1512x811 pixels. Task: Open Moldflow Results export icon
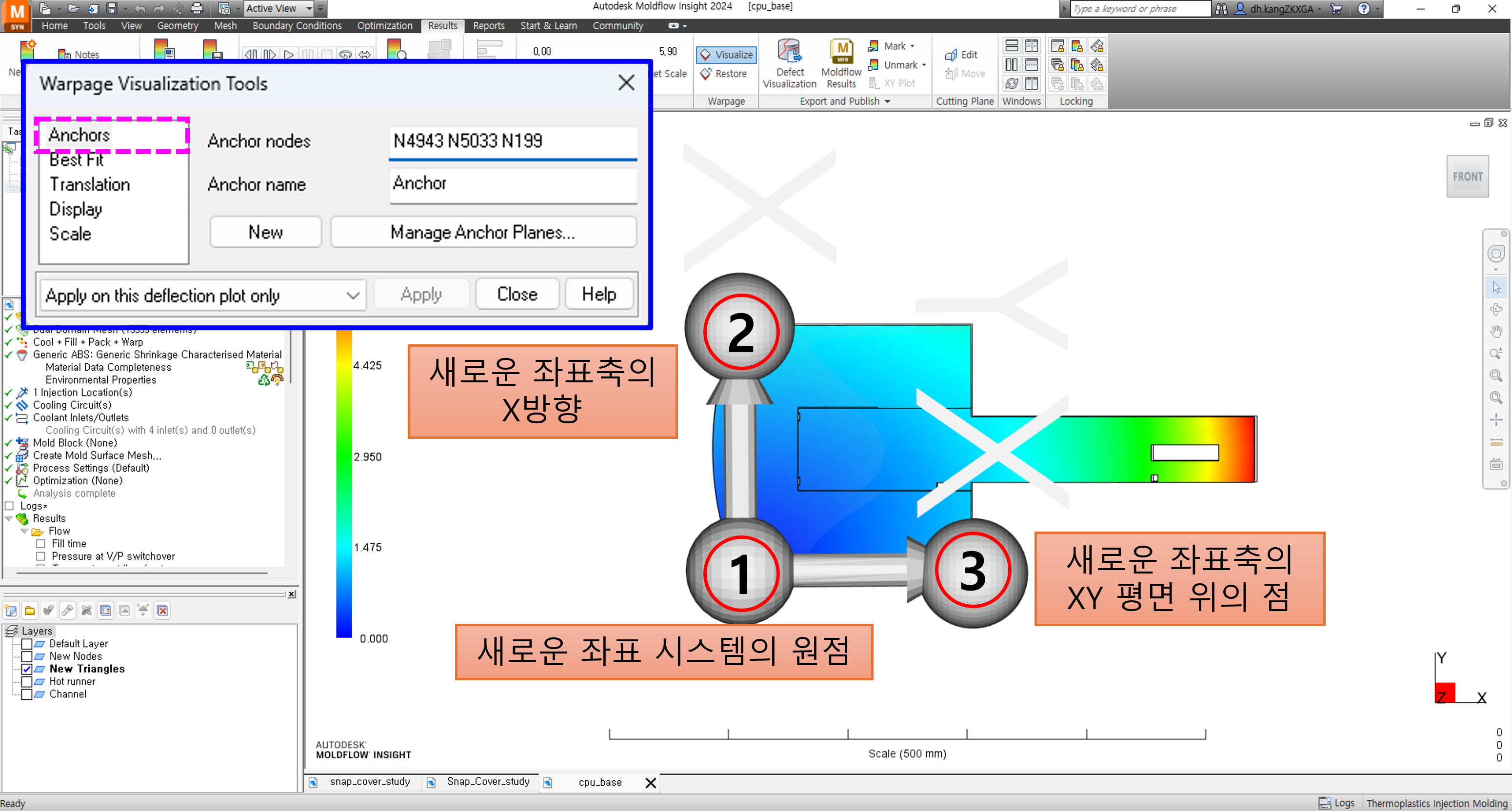pyautogui.click(x=841, y=52)
